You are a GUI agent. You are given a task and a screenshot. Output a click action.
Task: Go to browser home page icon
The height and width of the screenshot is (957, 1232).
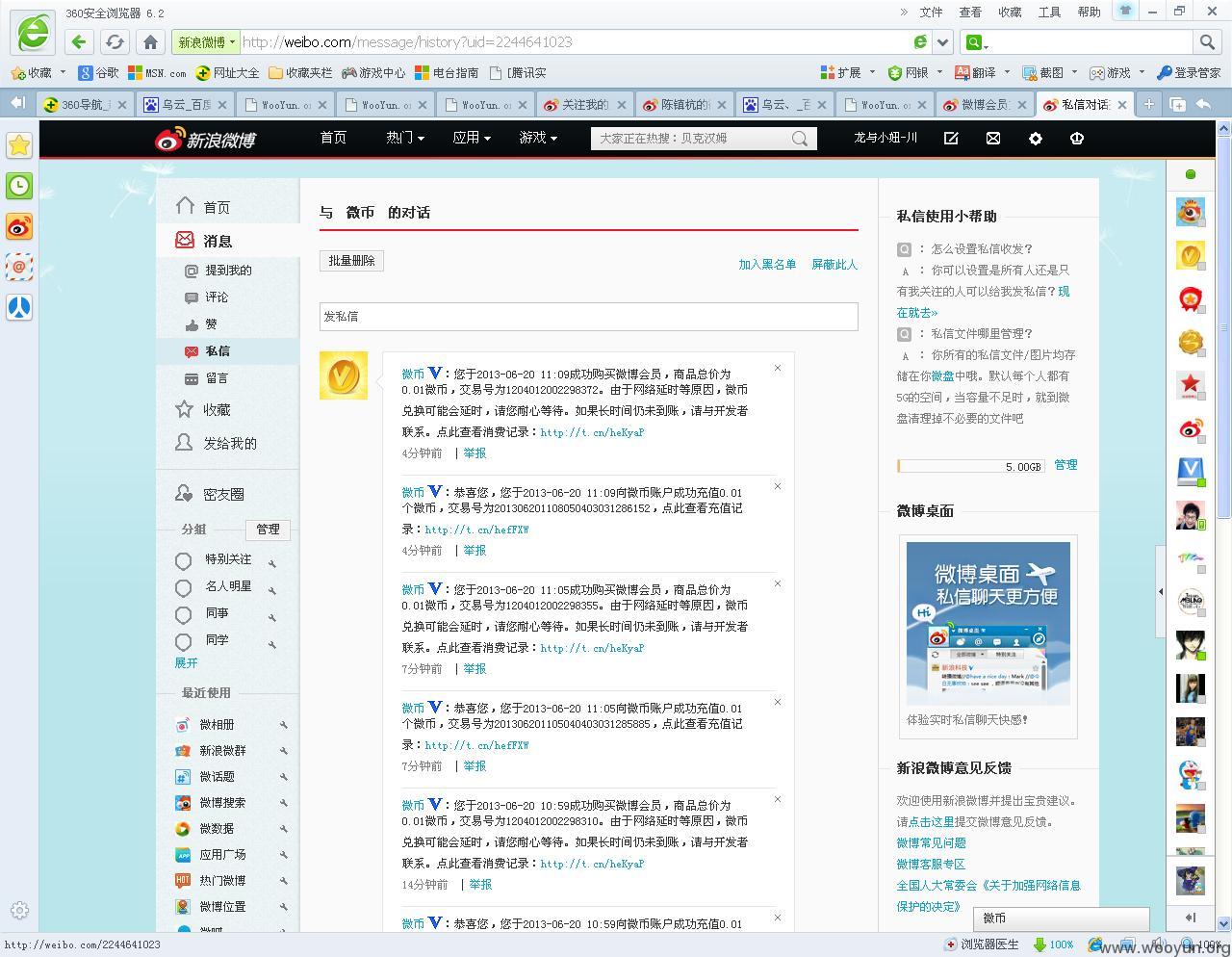click(150, 42)
